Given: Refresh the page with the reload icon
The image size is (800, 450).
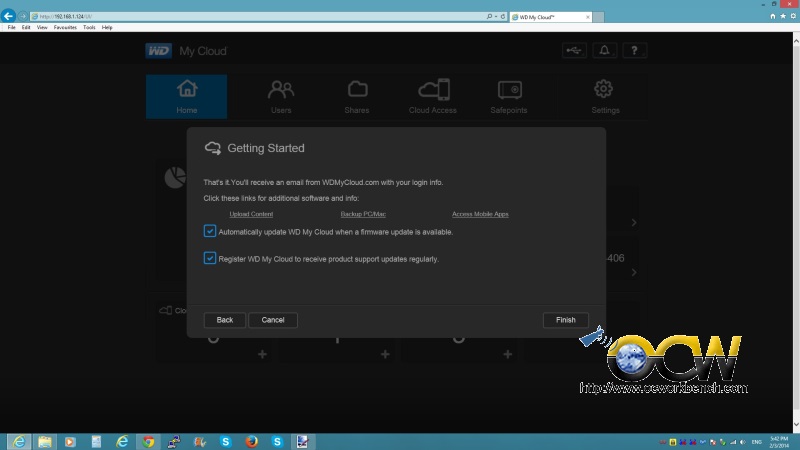Looking at the screenshot, I should coord(503,16).
